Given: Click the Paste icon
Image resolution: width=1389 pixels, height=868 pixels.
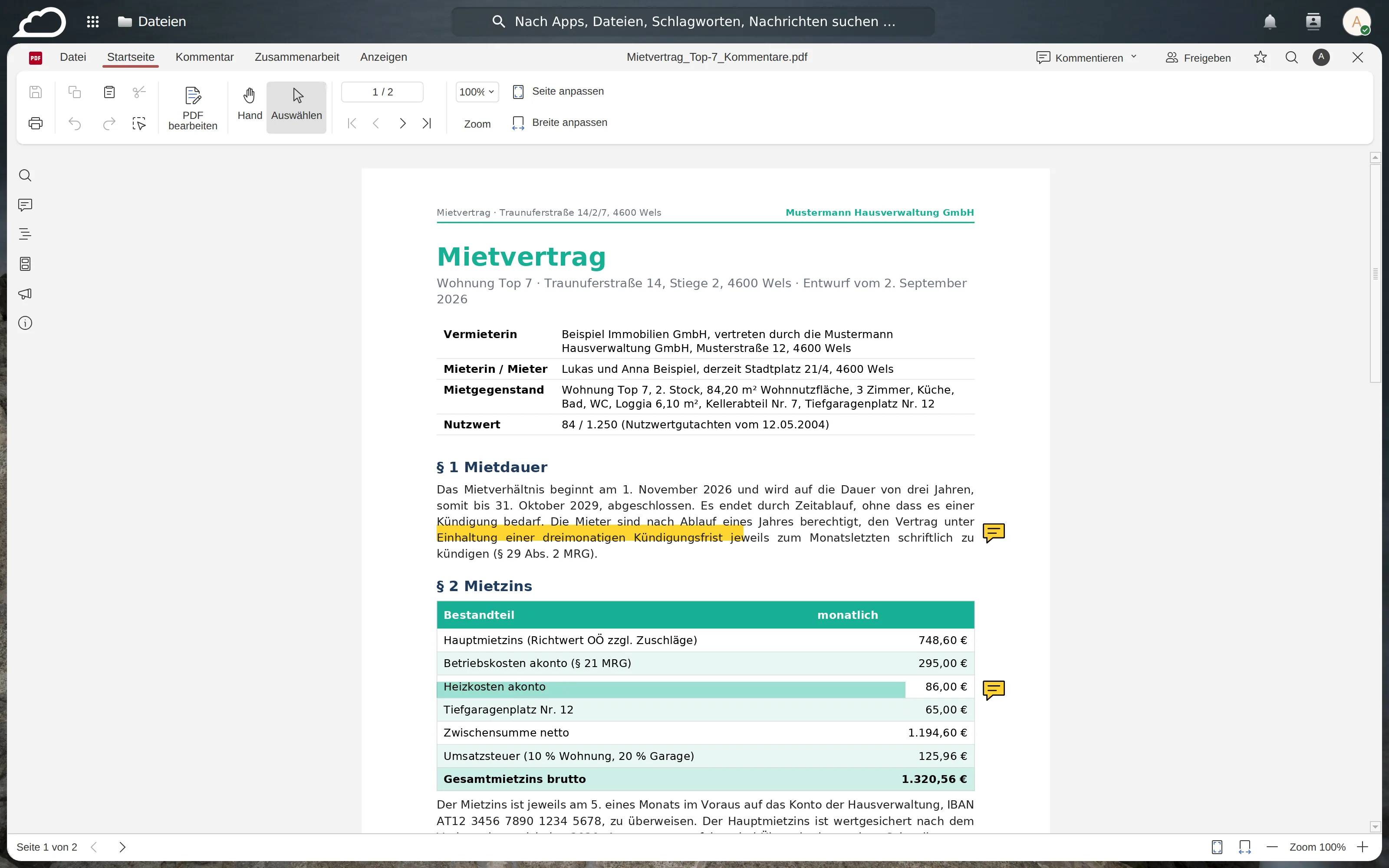Looking at the screenshot, I should (x=109, y=92).
